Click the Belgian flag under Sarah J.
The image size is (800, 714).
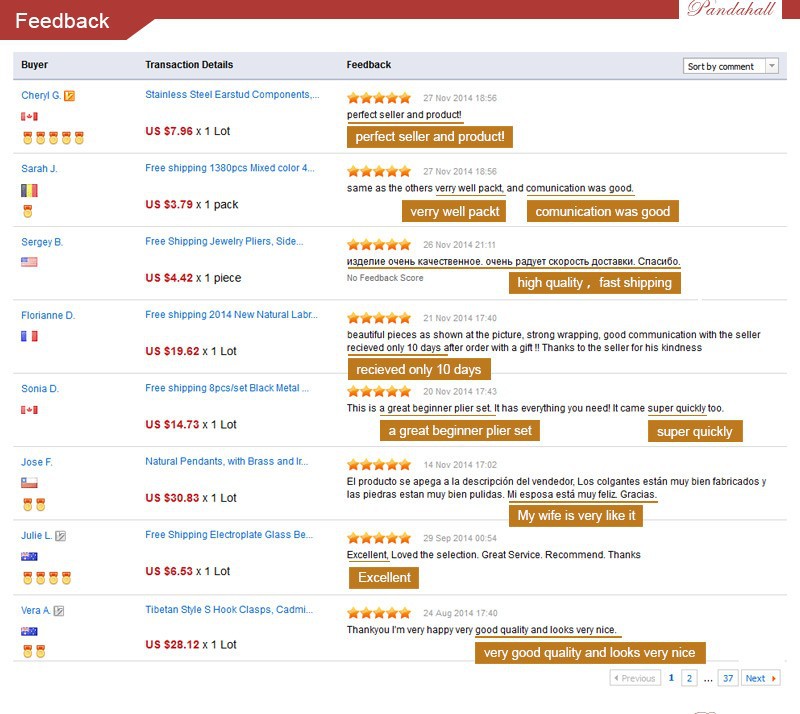coord(29,190)
